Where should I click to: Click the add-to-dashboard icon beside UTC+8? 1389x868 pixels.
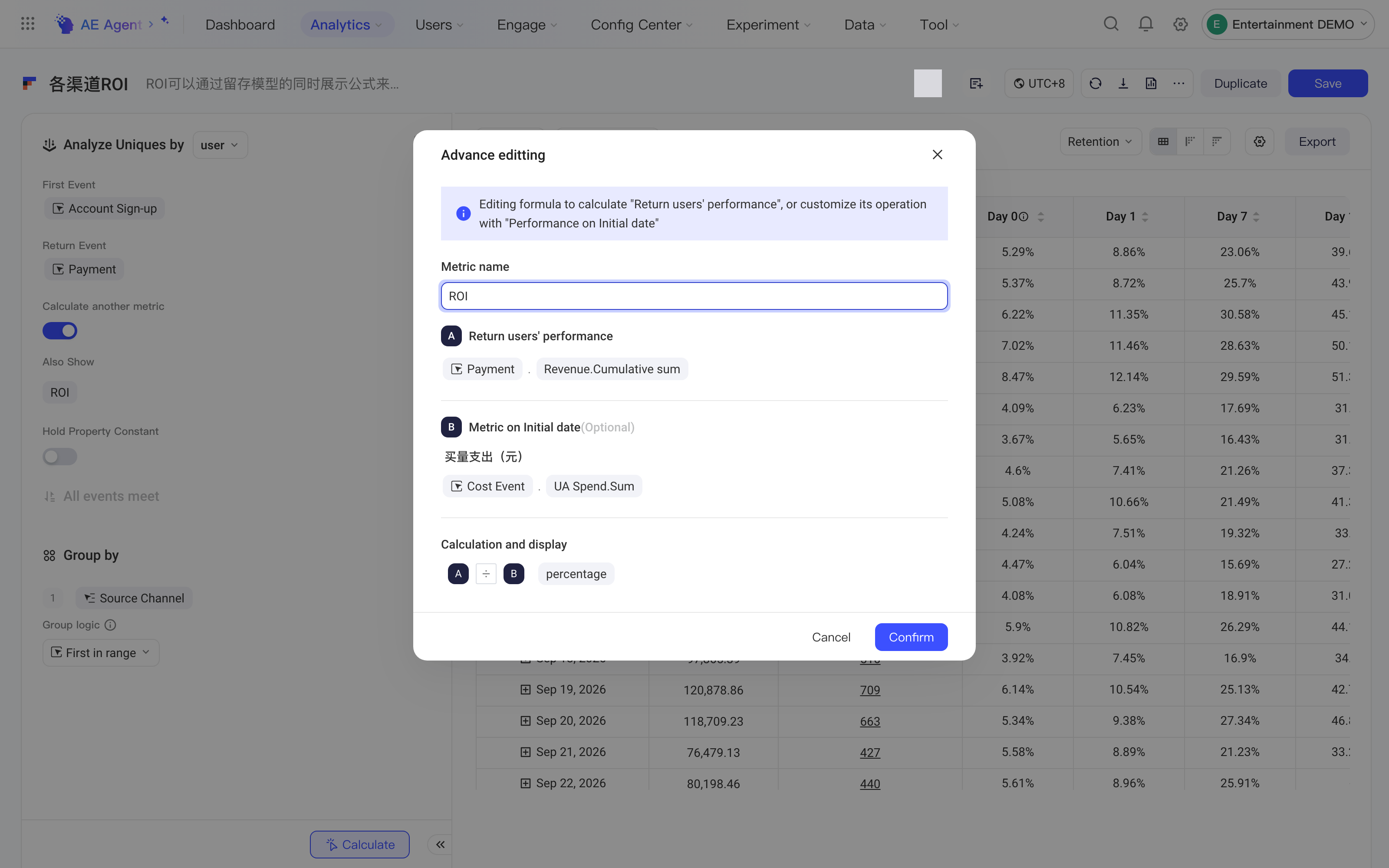(976, 84)
